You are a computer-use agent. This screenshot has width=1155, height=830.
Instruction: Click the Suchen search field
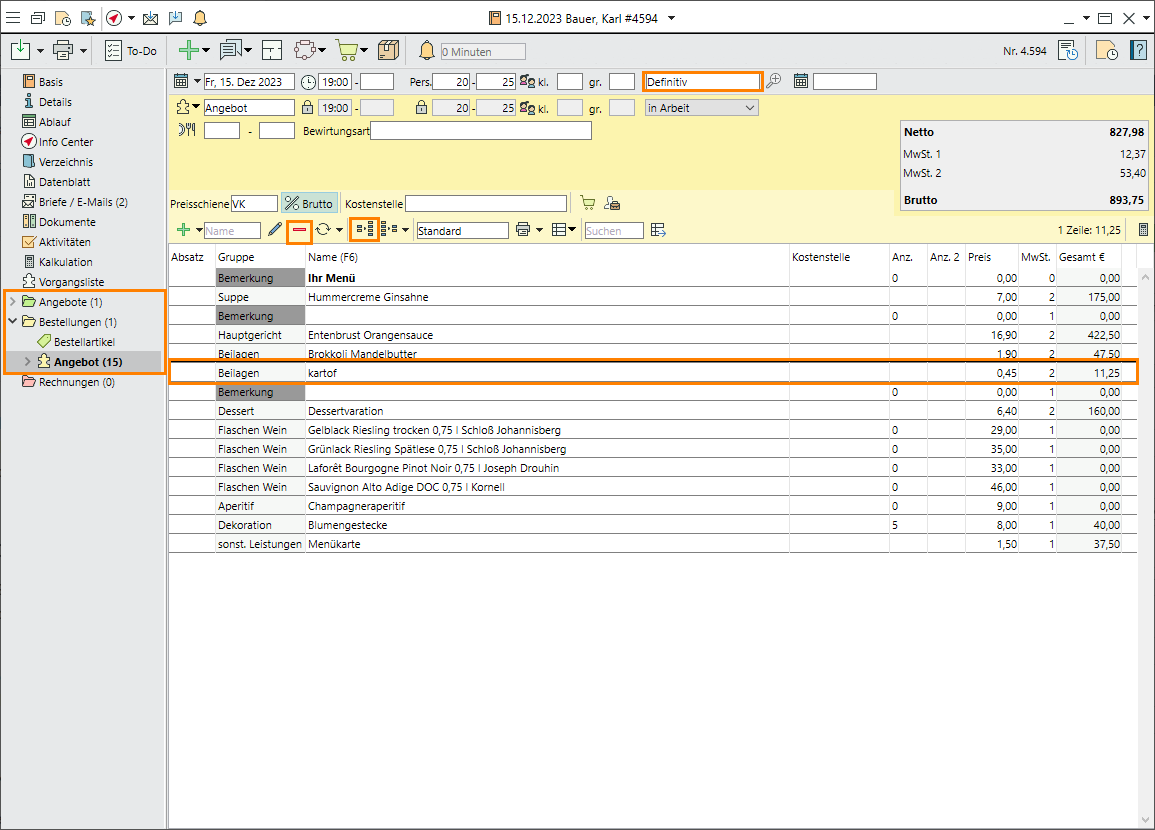[613, 231]
